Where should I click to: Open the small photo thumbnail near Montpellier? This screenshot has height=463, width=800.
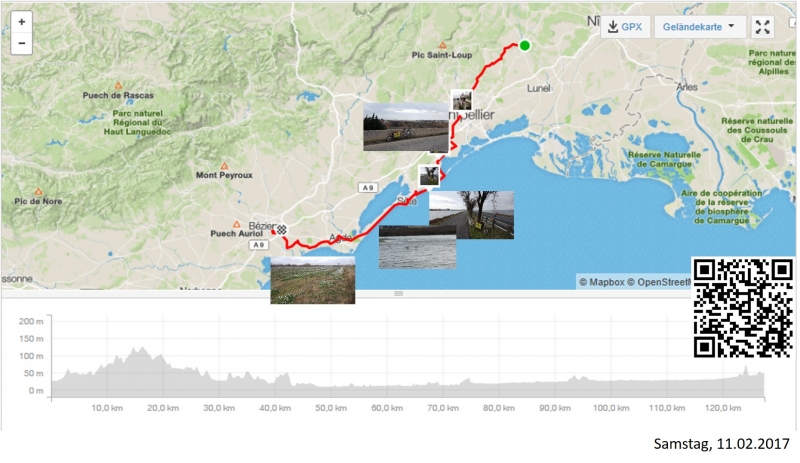click(x=462, y=100)
